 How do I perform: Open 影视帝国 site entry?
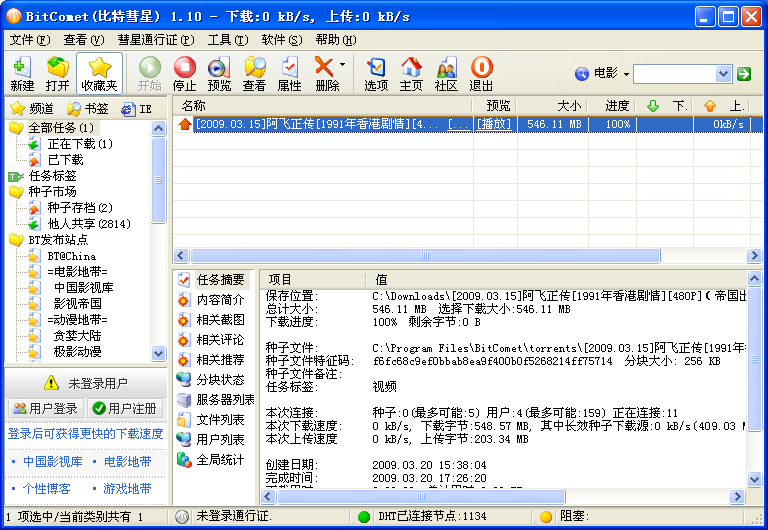pos(77,304)
